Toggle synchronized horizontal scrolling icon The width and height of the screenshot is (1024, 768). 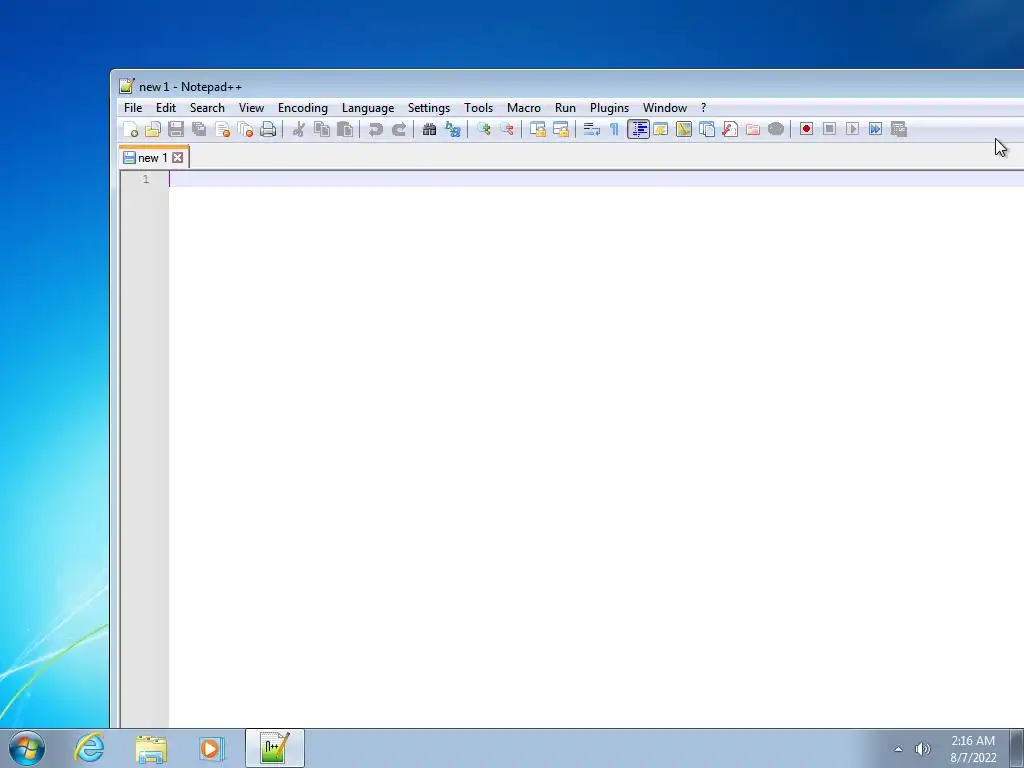(560, 129)
